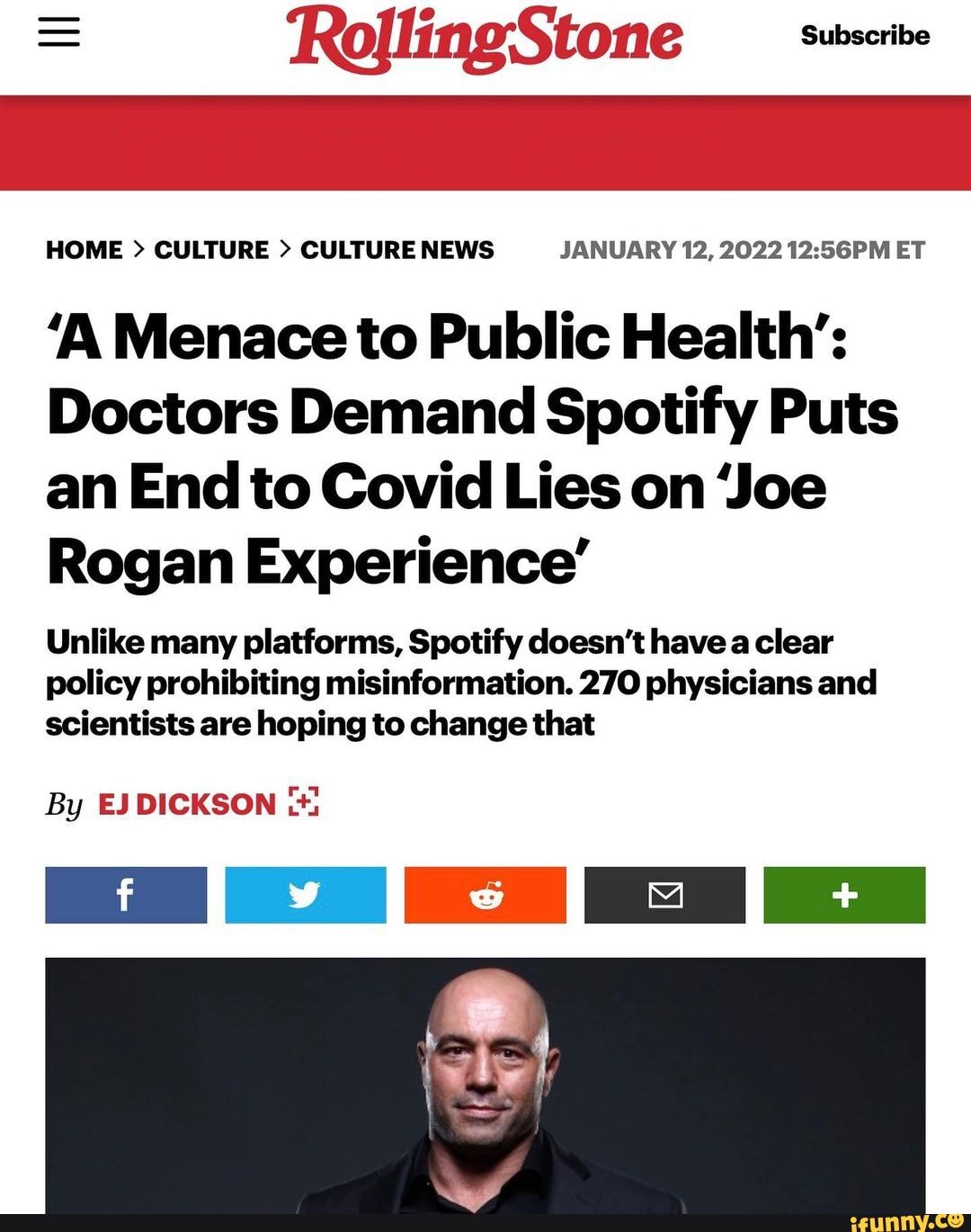
Task: Open the Culture breadcrumb section
Action: coord(211,250)
